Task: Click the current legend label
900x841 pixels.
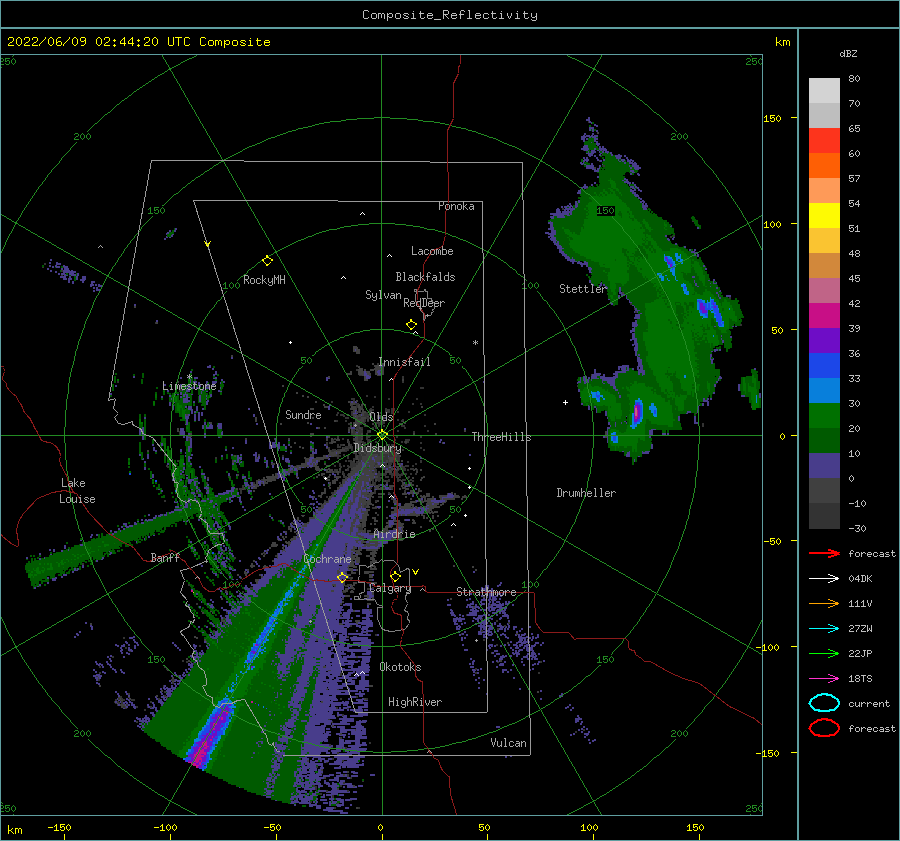Action: (x=869, y=704)
